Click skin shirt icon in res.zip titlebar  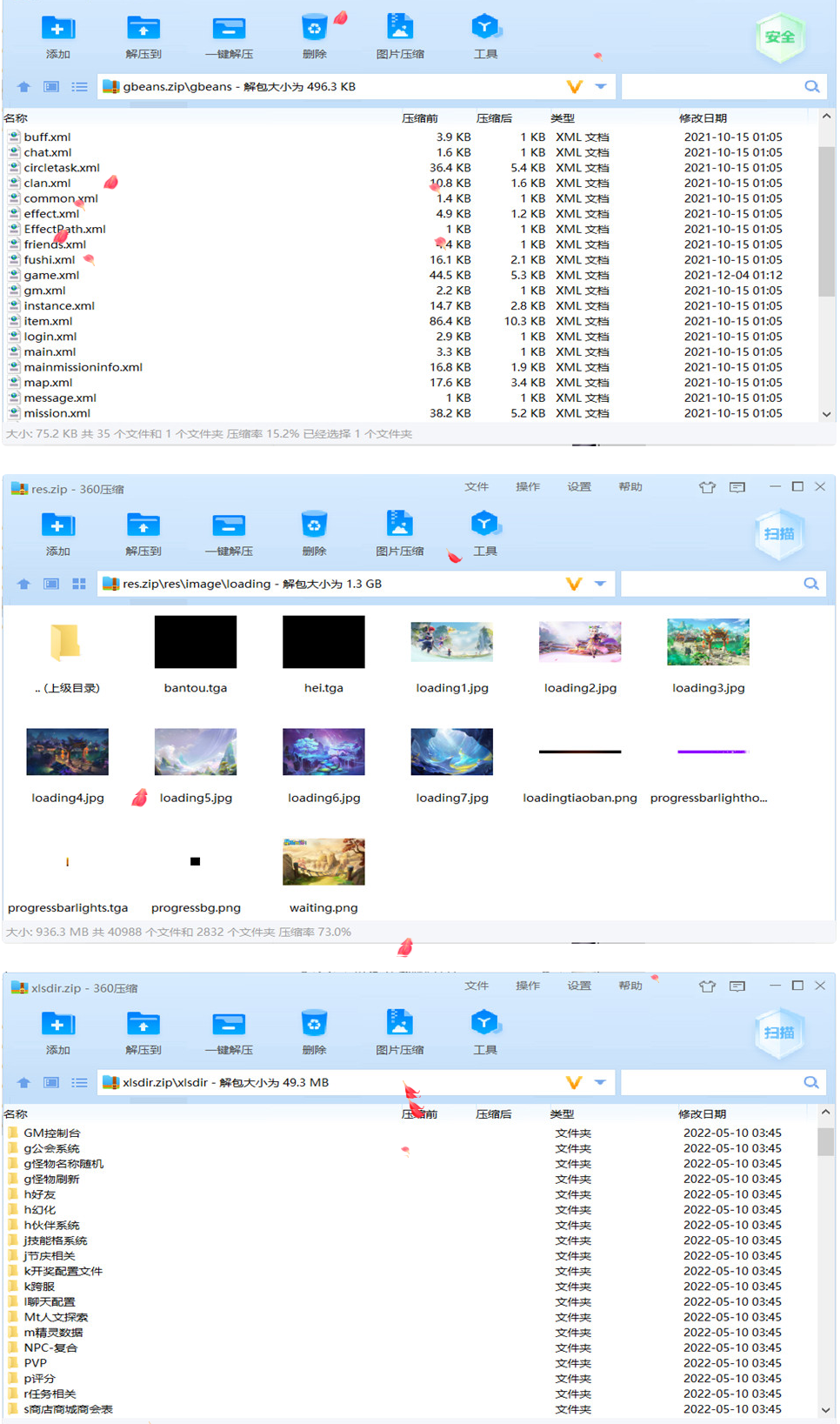click(x=707, y=487)
